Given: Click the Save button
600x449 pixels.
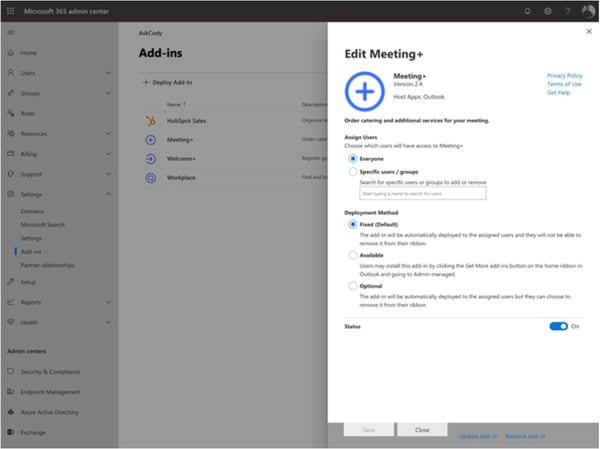Looking at the screenshot, I should (368, 429).
